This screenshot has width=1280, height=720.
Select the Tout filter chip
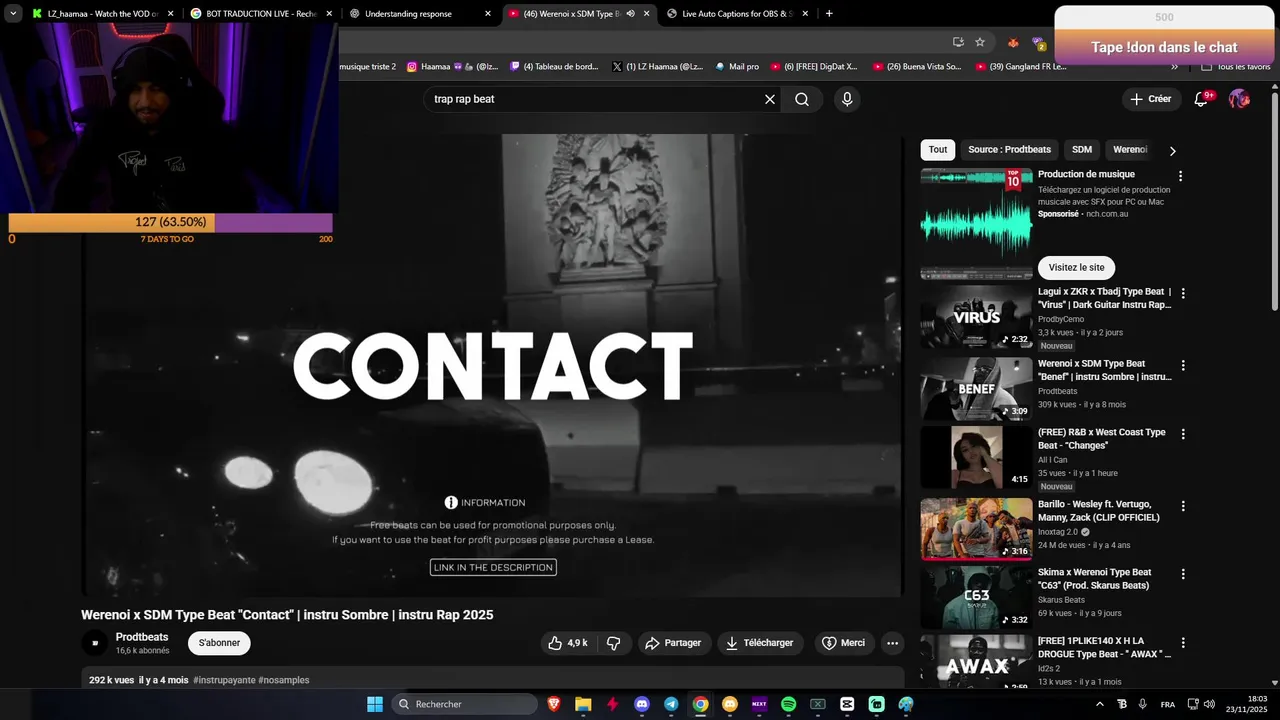938,150
